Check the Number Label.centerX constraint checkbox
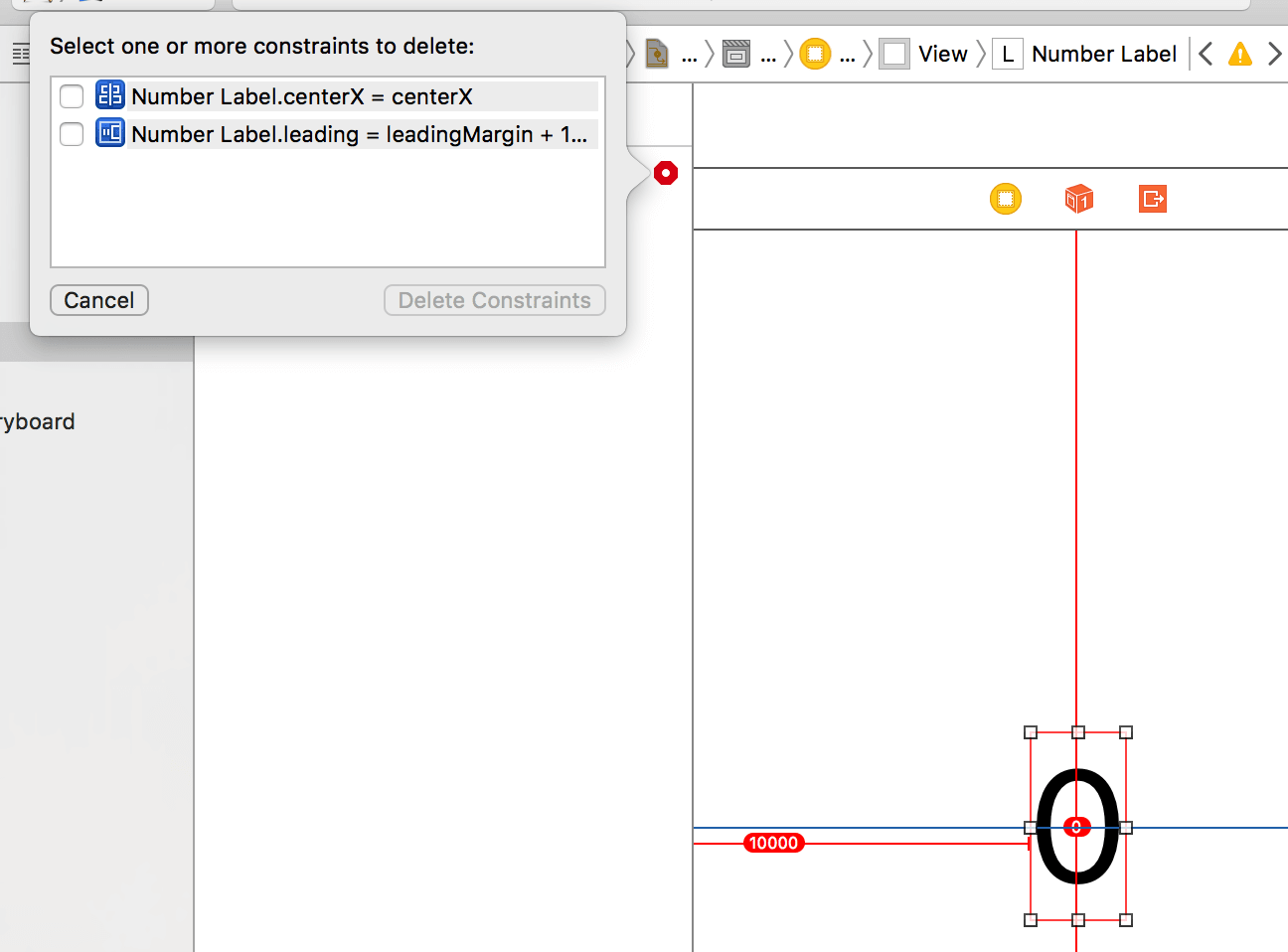This screenshot has height=952, width=1288. pos(72,96)
